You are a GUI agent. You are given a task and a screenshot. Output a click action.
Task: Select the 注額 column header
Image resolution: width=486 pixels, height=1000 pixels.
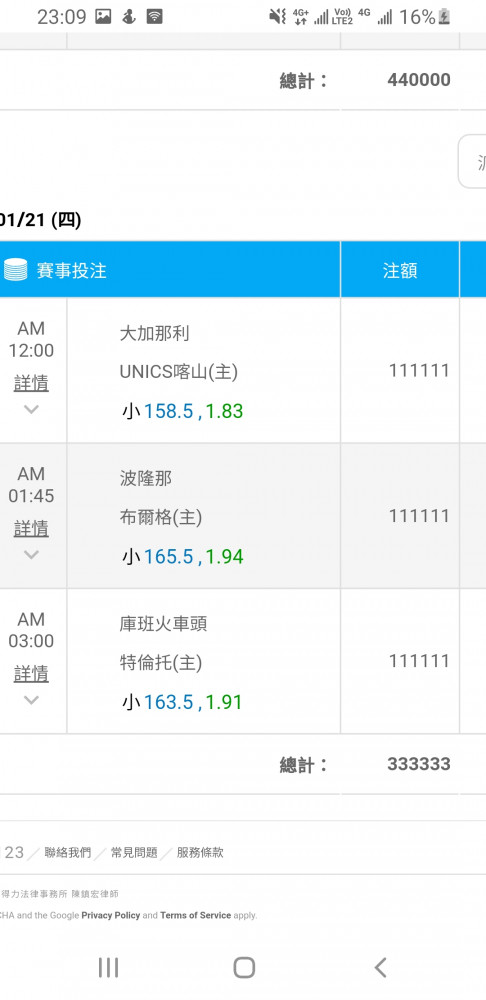[x=400, y=270]
